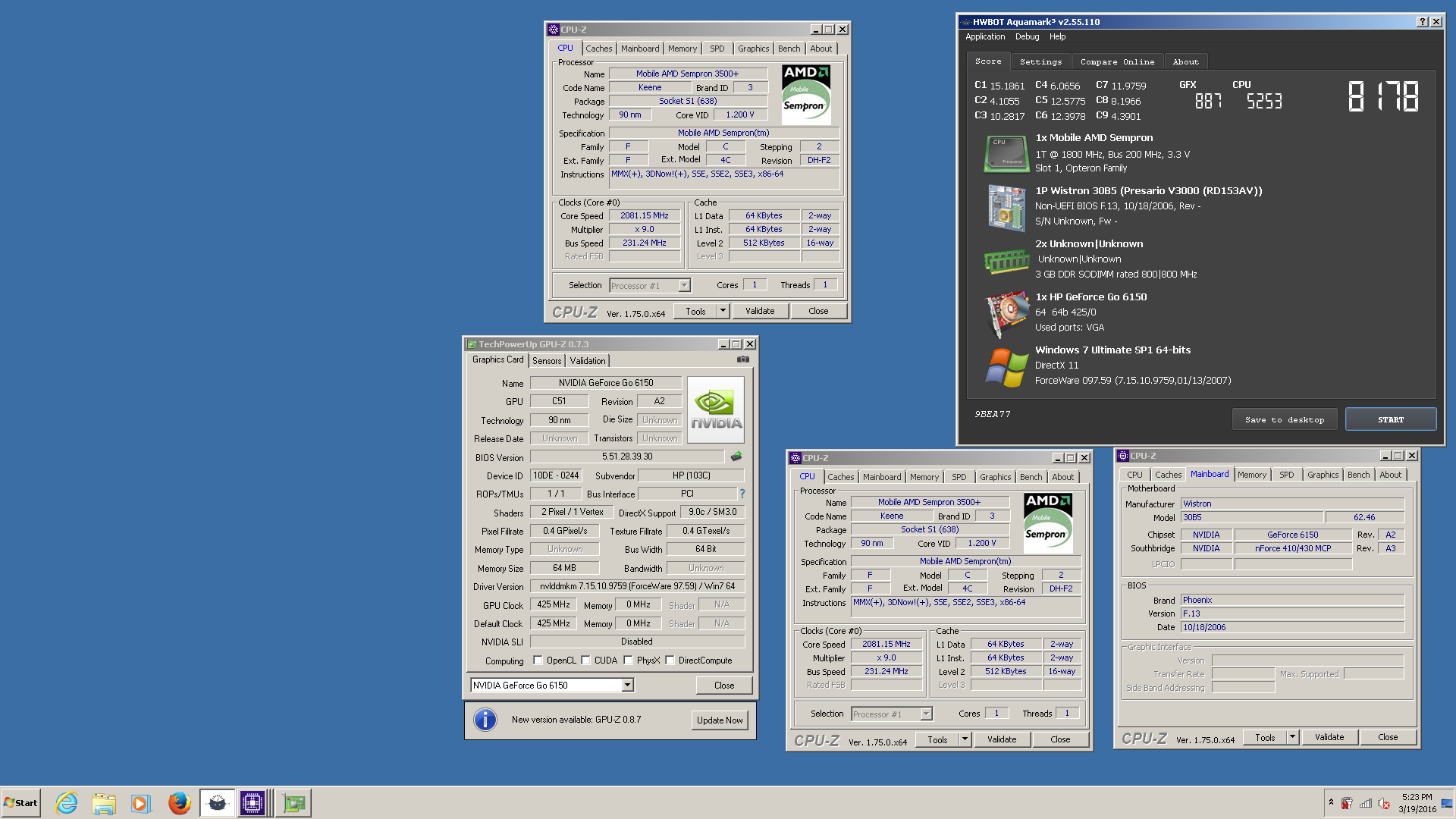Viewport: 1456px width, 819px height.
Task: Select the Aquamark taskbar icon
Action: coord(217,803)
